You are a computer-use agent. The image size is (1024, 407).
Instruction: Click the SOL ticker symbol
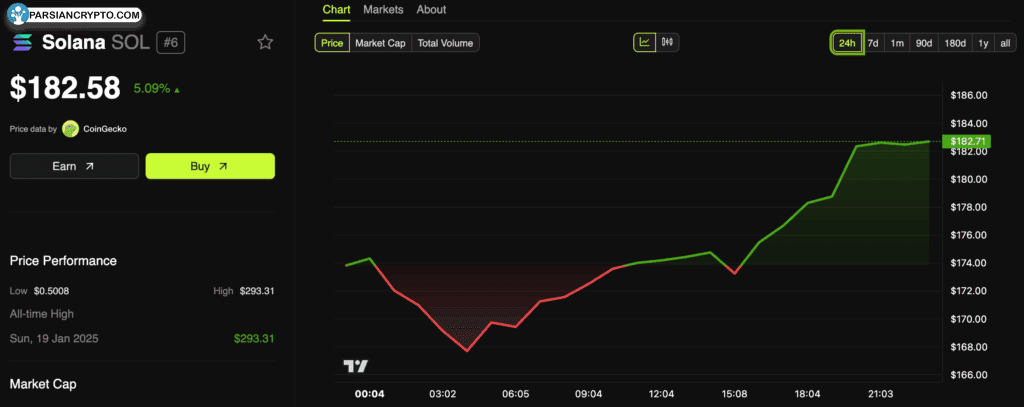[x=131, y=43]
